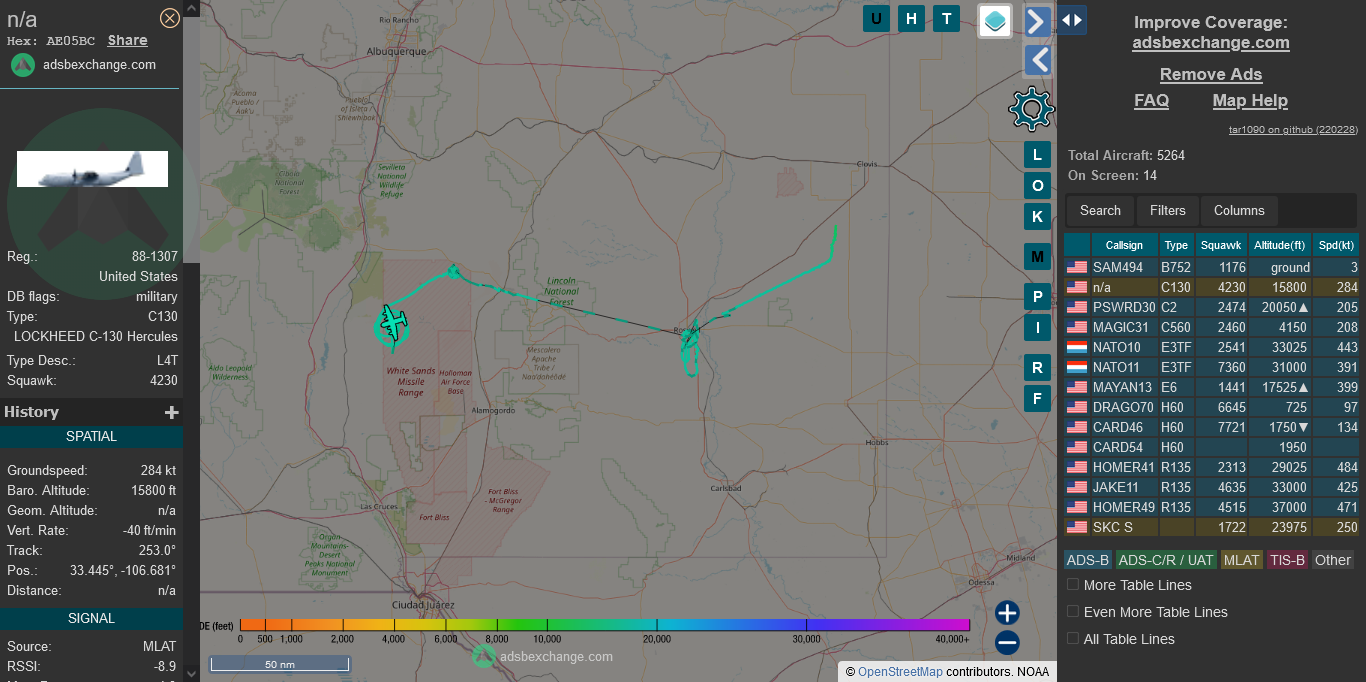
Task: Select the MAGIC31 aircraft row
Action: coord(1211,327)
